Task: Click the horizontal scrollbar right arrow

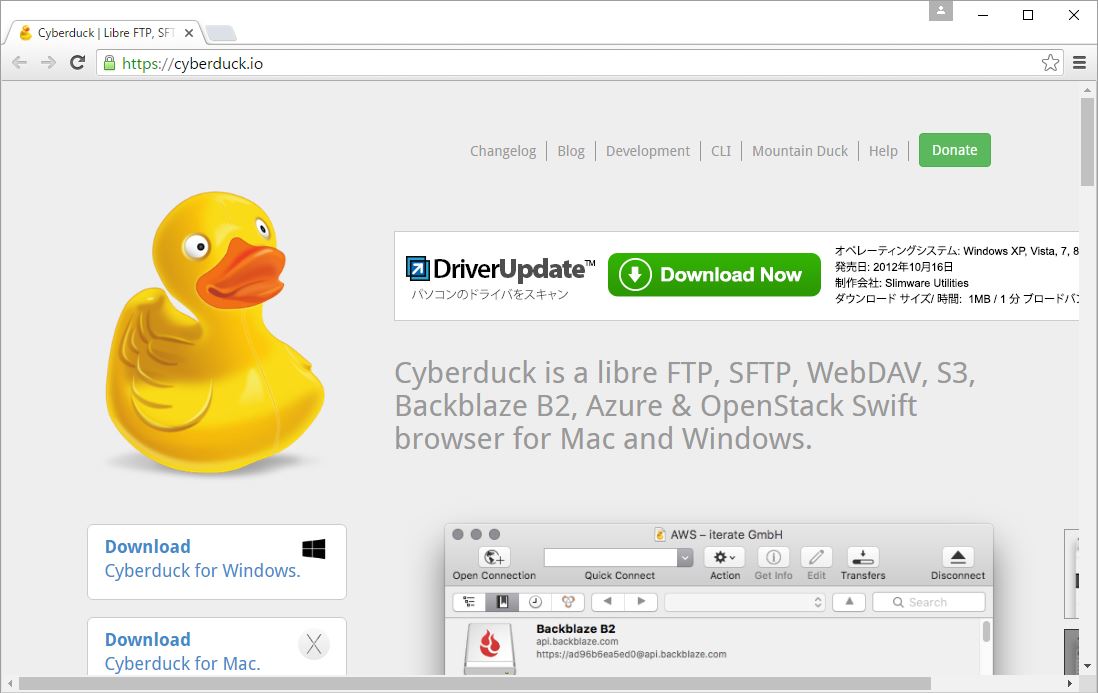Action: click(1070, 683)
